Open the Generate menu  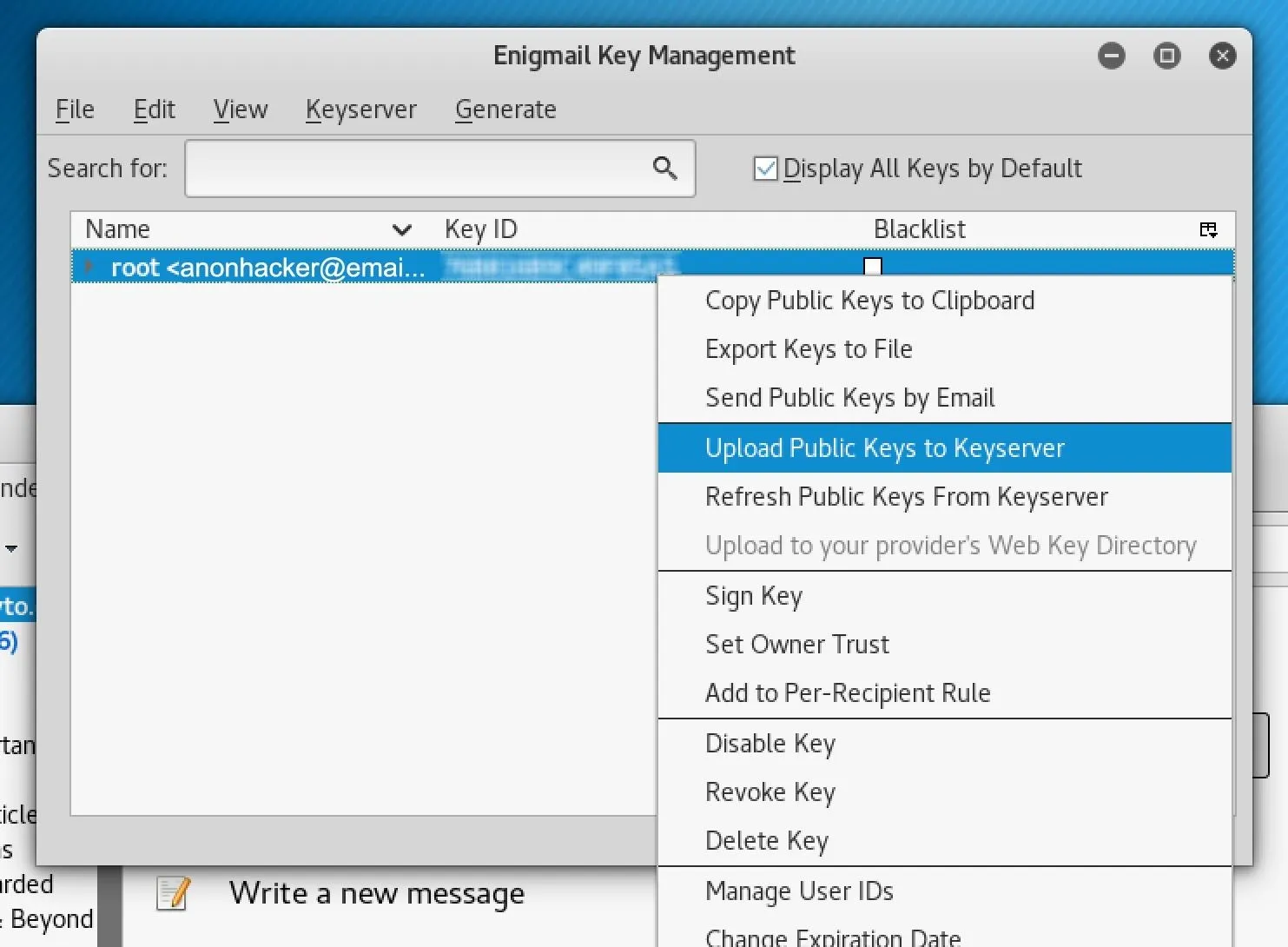tap(505, 109)
